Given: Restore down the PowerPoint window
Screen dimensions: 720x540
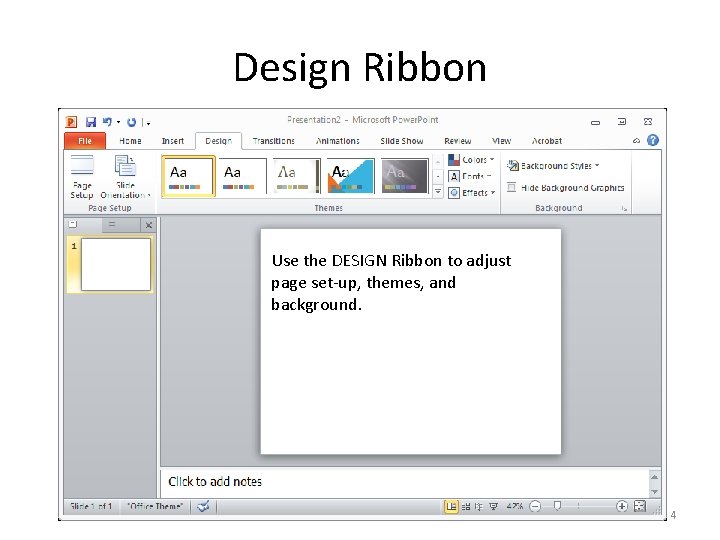Looking at the screenshot, I should pos(622,122).
